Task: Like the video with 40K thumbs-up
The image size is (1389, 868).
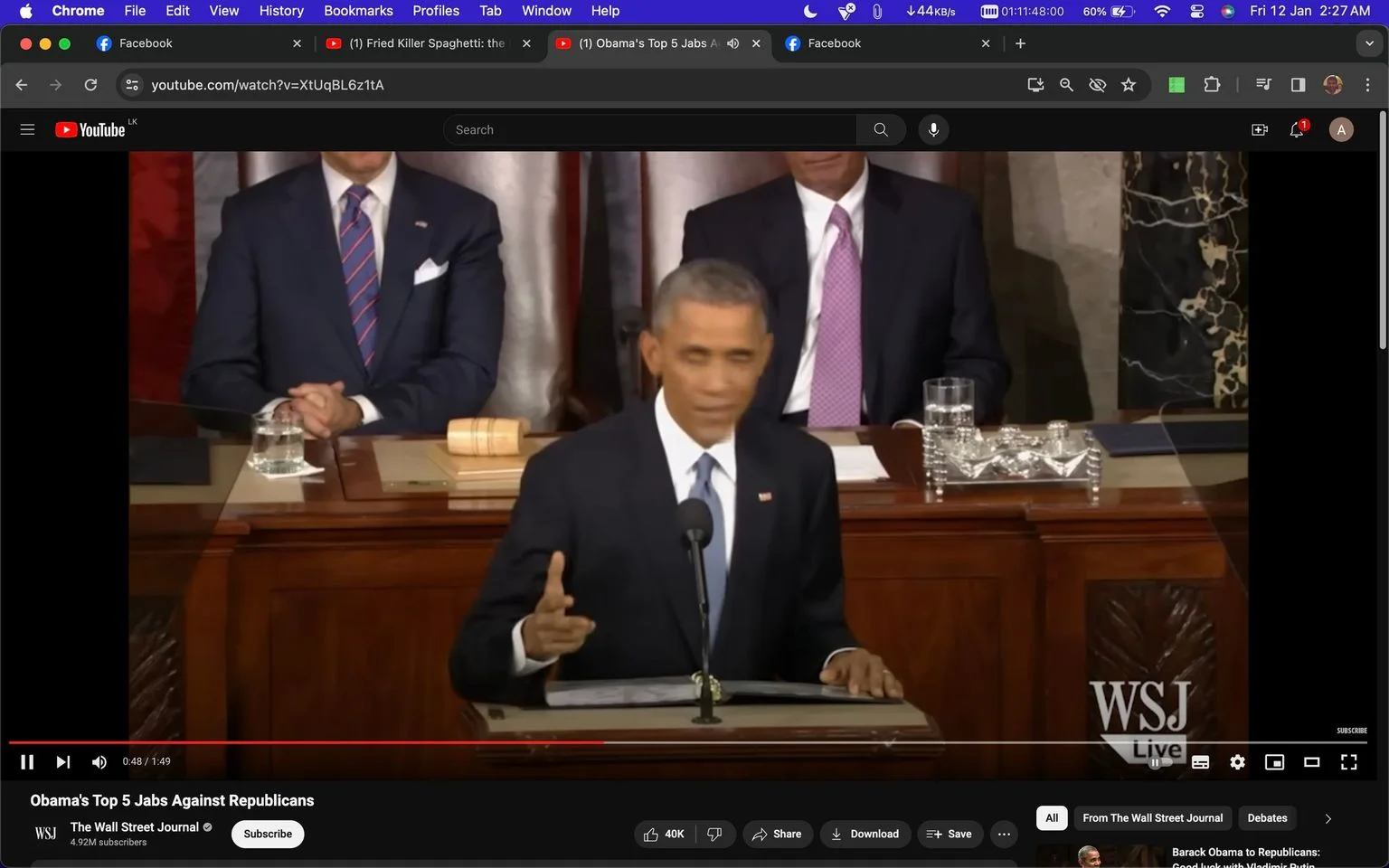Action: click(664, 834)
